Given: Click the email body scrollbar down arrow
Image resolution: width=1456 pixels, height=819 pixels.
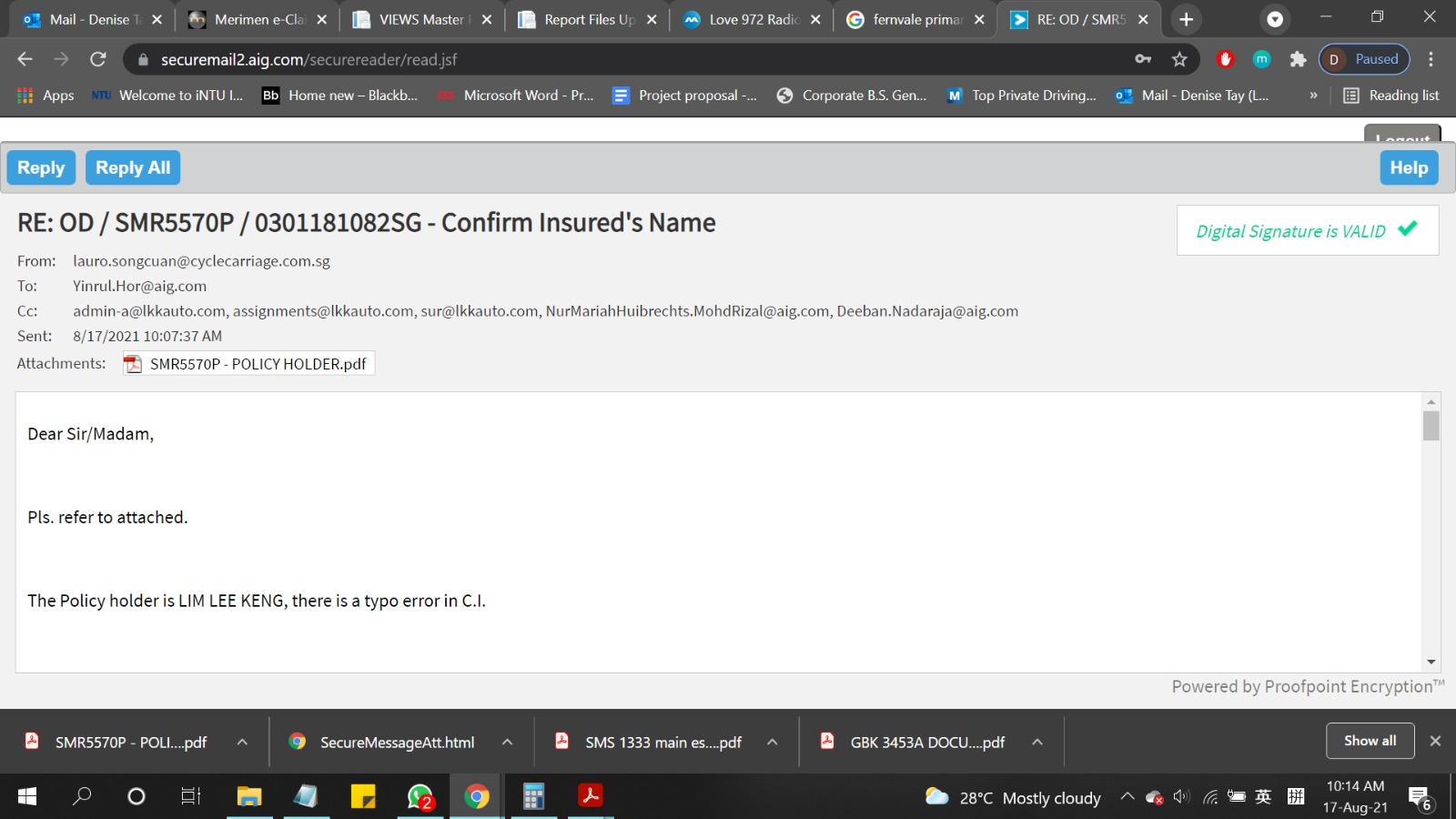Looking at the screenshot, I should tap(1431, 662).
